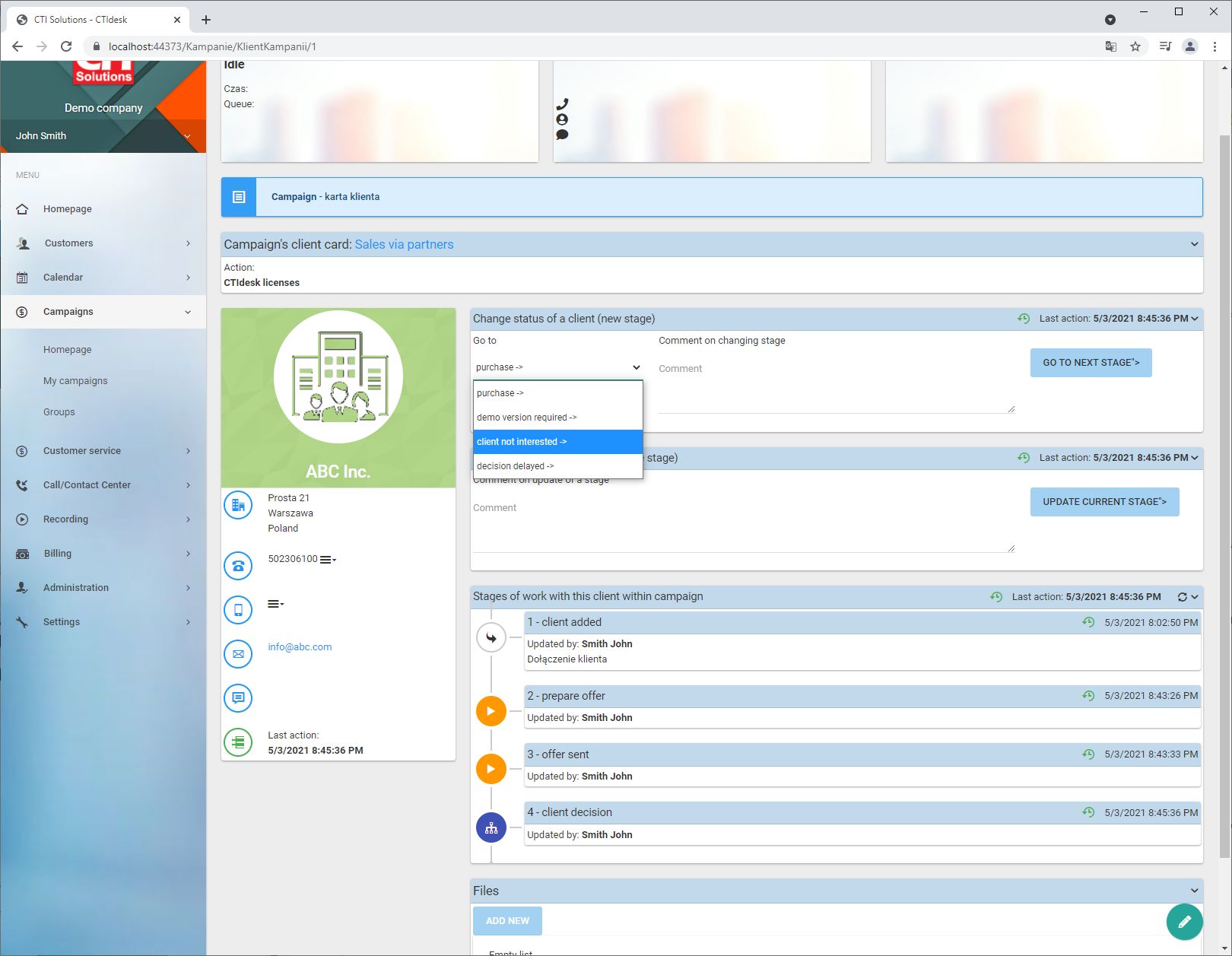Click the building address icon on client card
The height and width of the screenshot is (956, 1232).
coord(238,505)
